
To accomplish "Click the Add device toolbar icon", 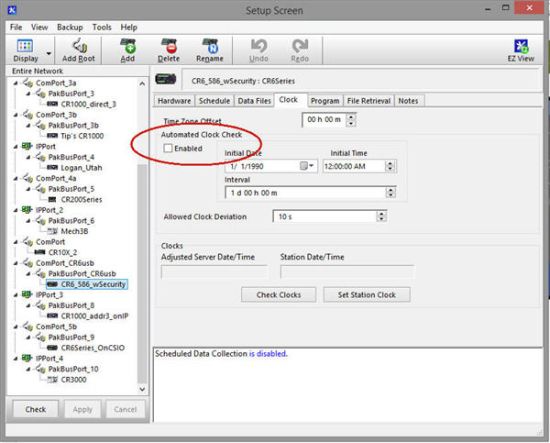I will tap(128, 50).
